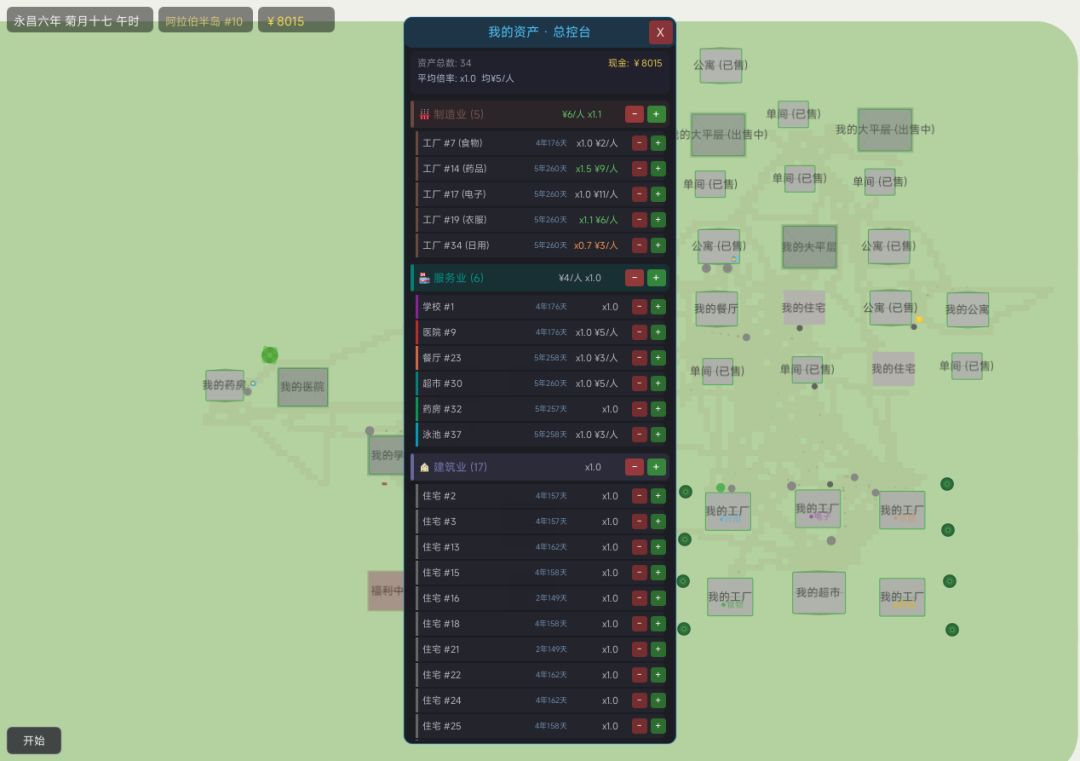1080x761 pixels.
Task: Click the 我的超市 building on map
Action: [818, 593]
